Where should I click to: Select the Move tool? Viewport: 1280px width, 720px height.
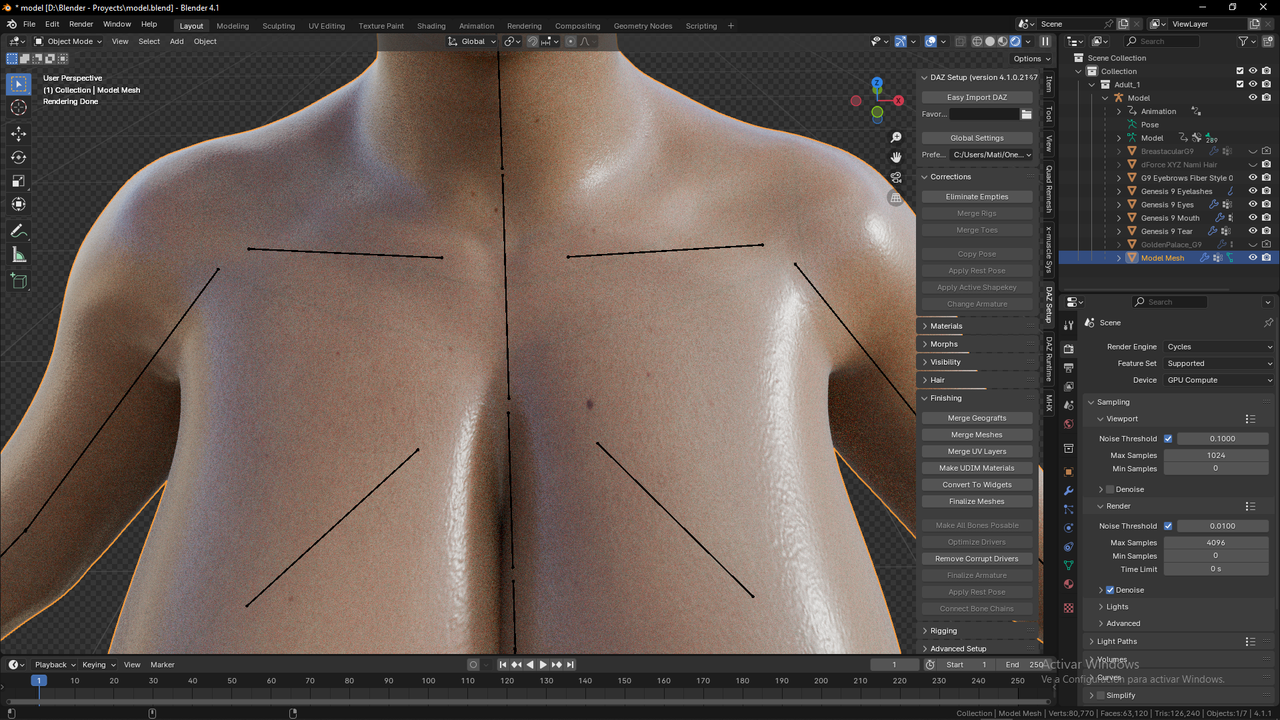[19, 133]
